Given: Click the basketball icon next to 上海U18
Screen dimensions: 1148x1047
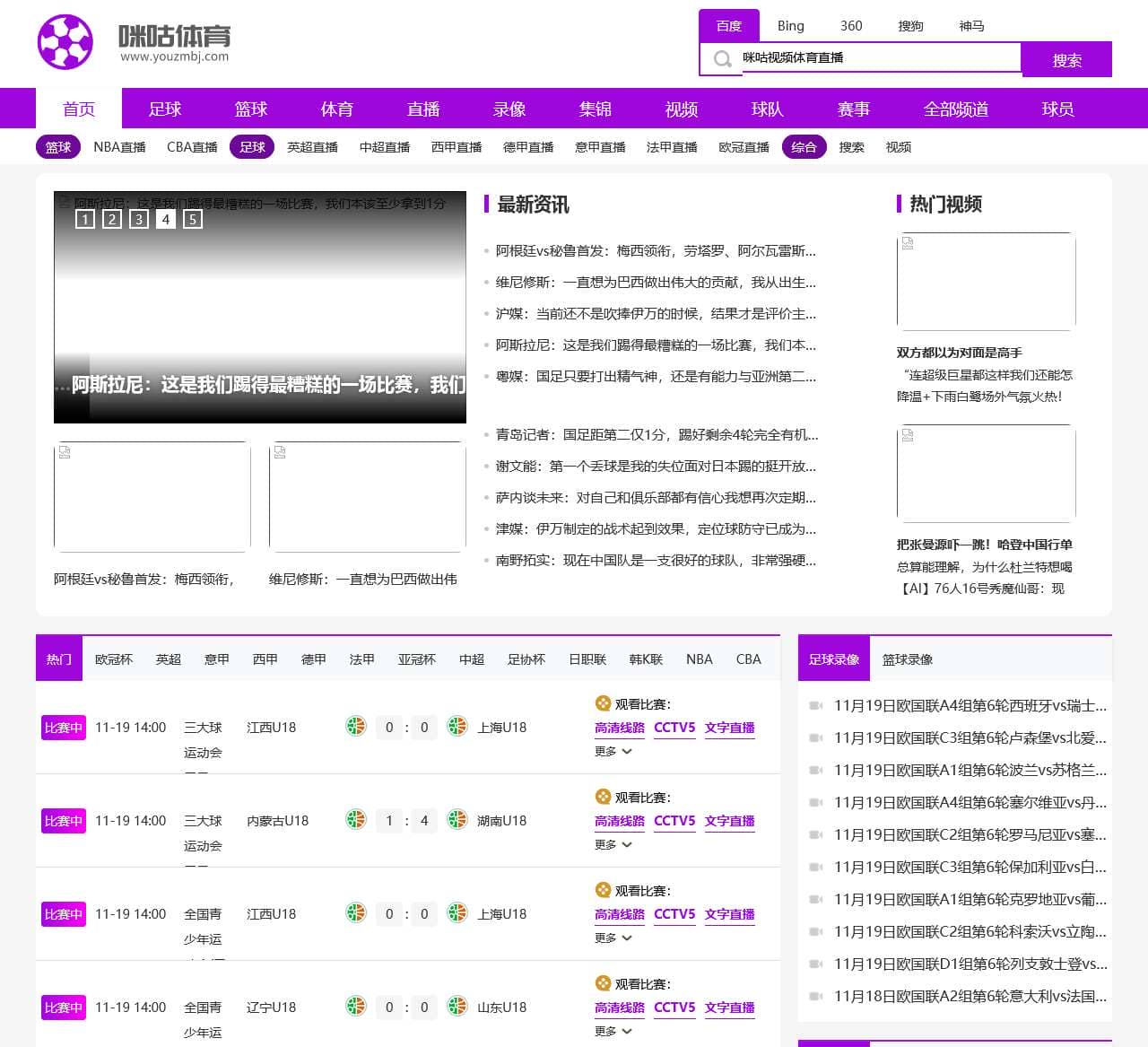Looking at the screenshot, I should click(x=457, y=728).
